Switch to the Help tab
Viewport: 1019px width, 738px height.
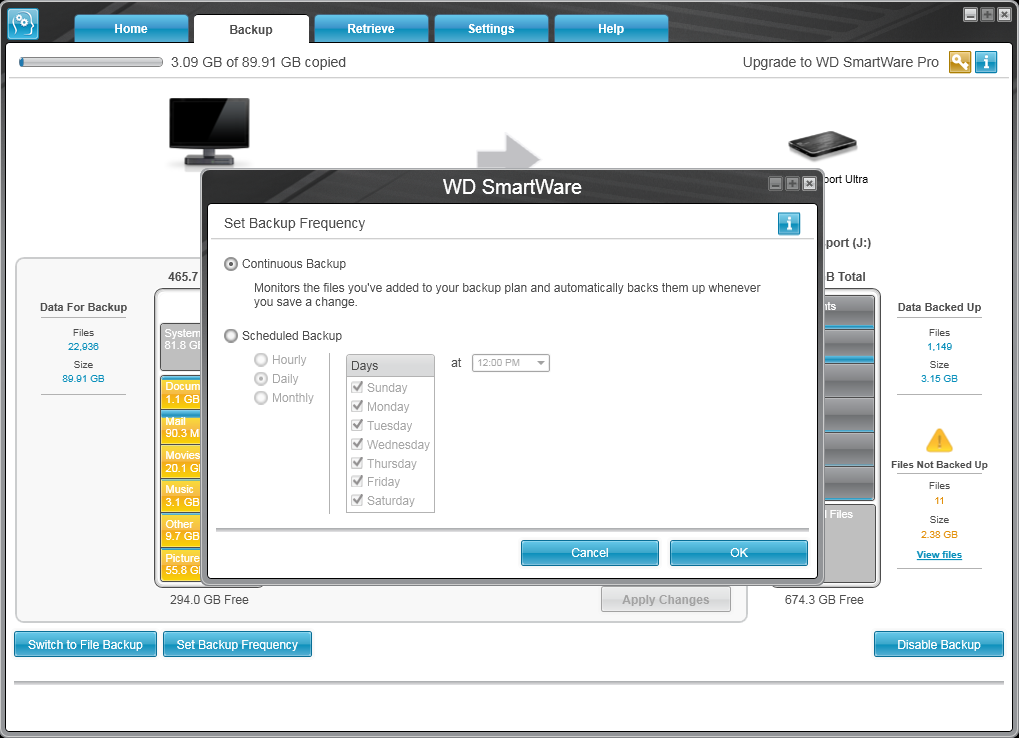(611, 29)
